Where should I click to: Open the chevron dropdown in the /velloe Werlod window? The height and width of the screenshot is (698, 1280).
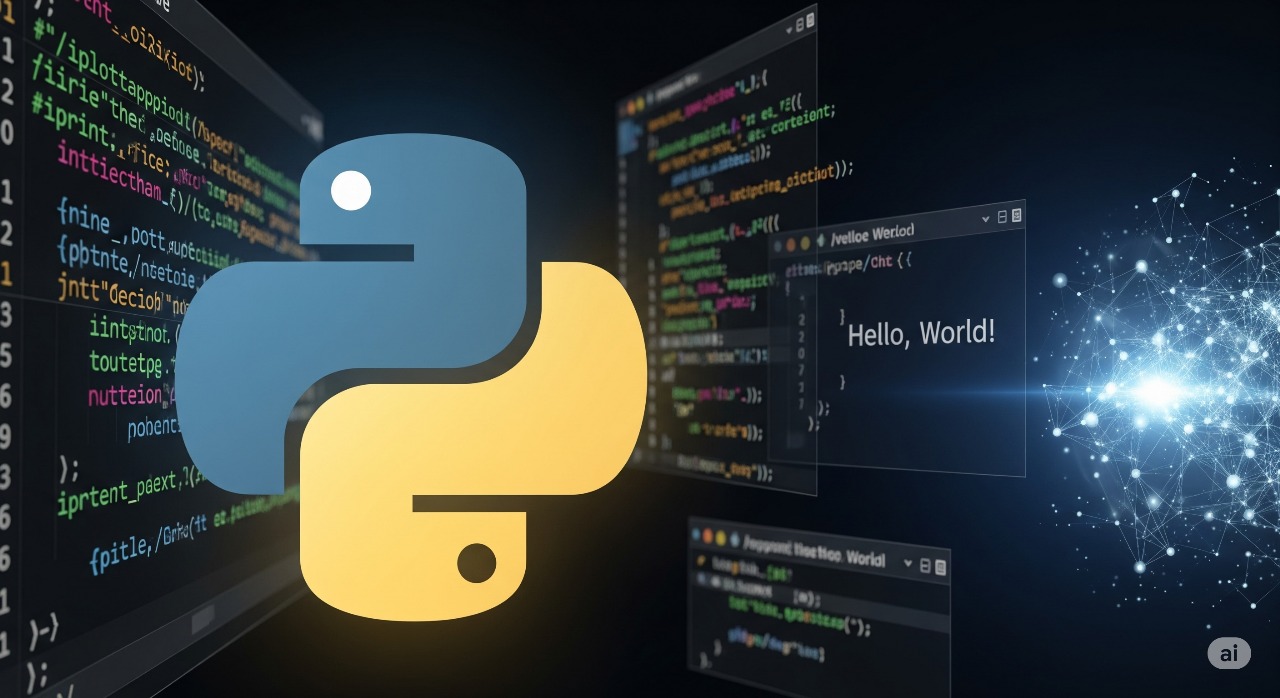point(986,218)
